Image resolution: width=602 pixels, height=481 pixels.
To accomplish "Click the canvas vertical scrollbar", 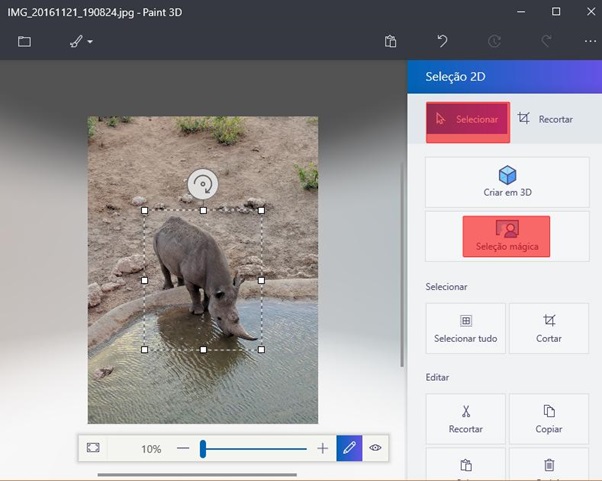I will coord(402,264).
